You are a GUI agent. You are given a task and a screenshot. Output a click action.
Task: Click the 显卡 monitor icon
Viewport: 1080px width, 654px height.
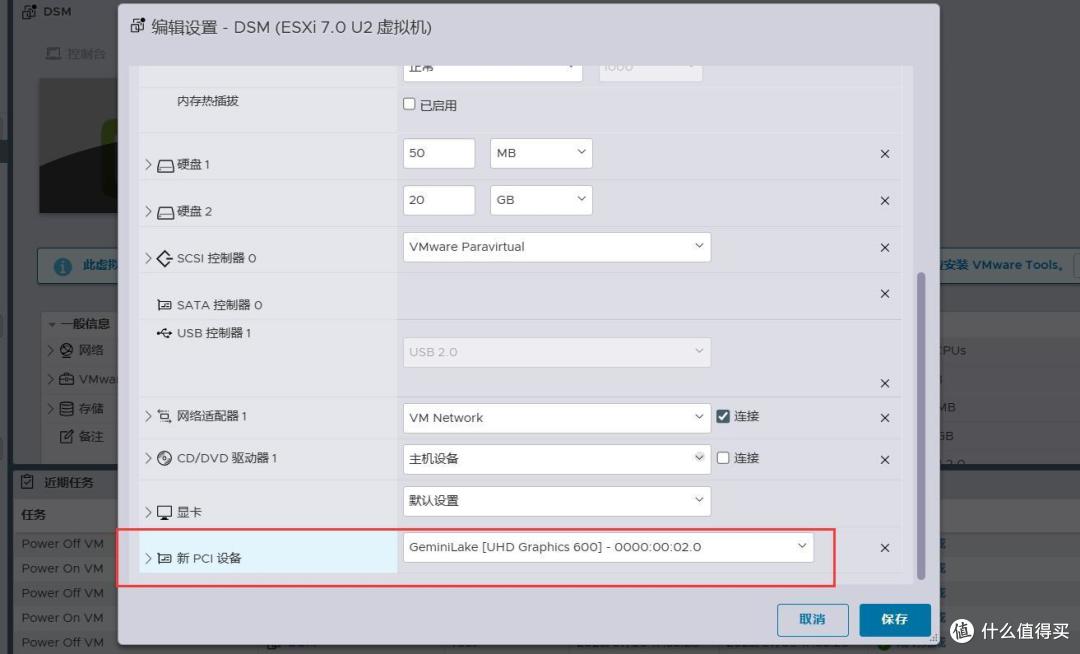(x=165, y=512)
